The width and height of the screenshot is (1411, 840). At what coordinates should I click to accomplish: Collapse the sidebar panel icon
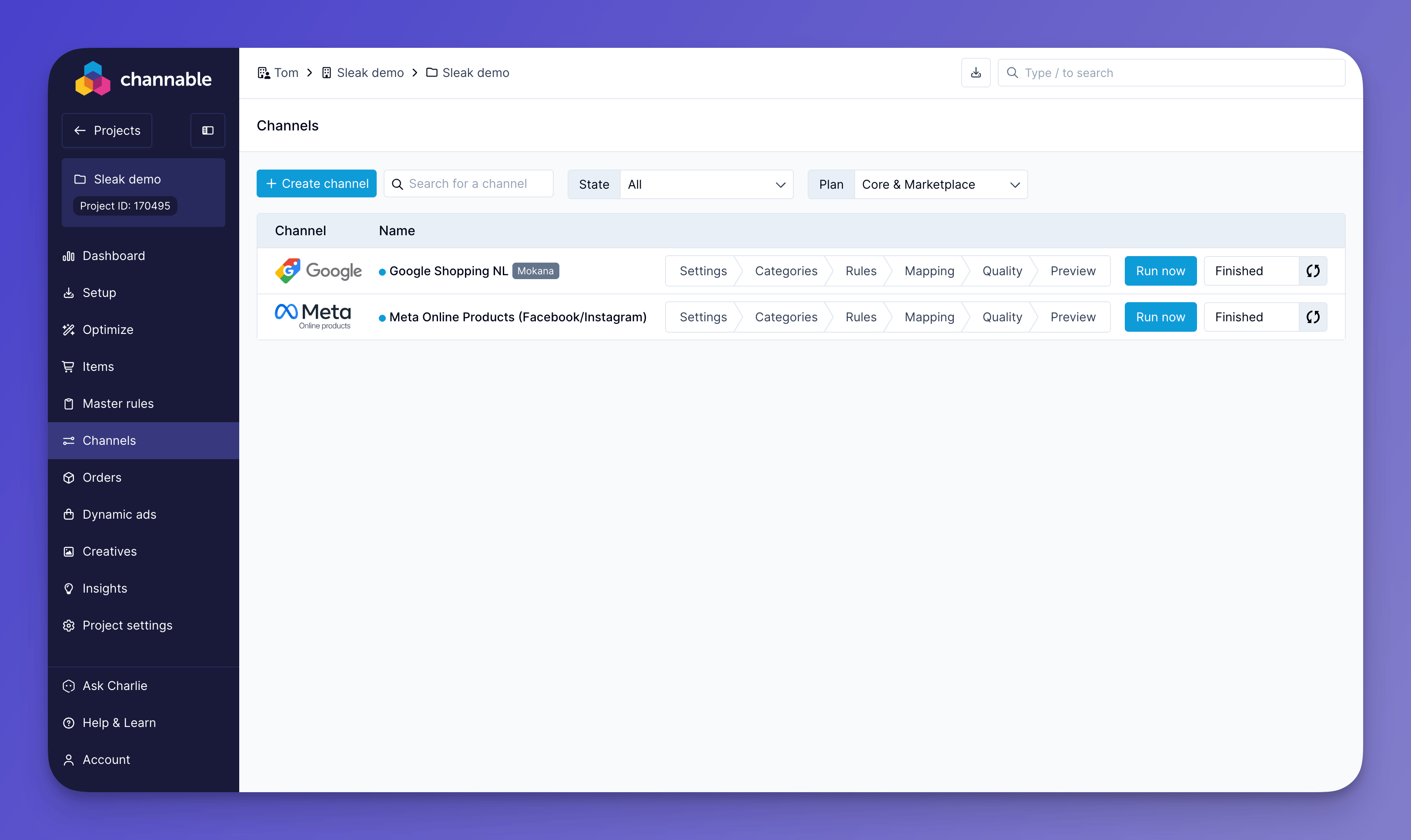(208, 130)
